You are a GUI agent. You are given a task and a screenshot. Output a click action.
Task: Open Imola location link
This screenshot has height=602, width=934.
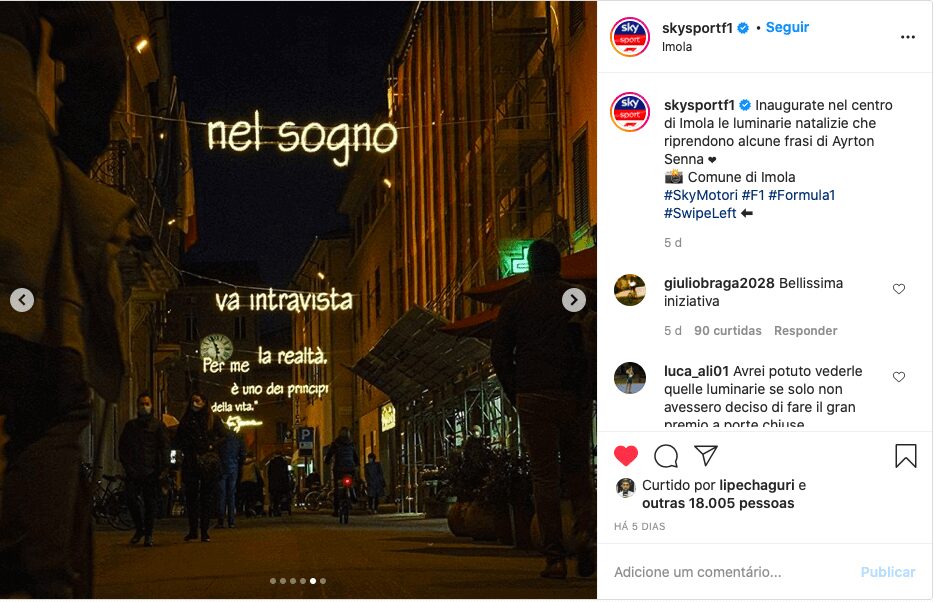pos(677,47)
